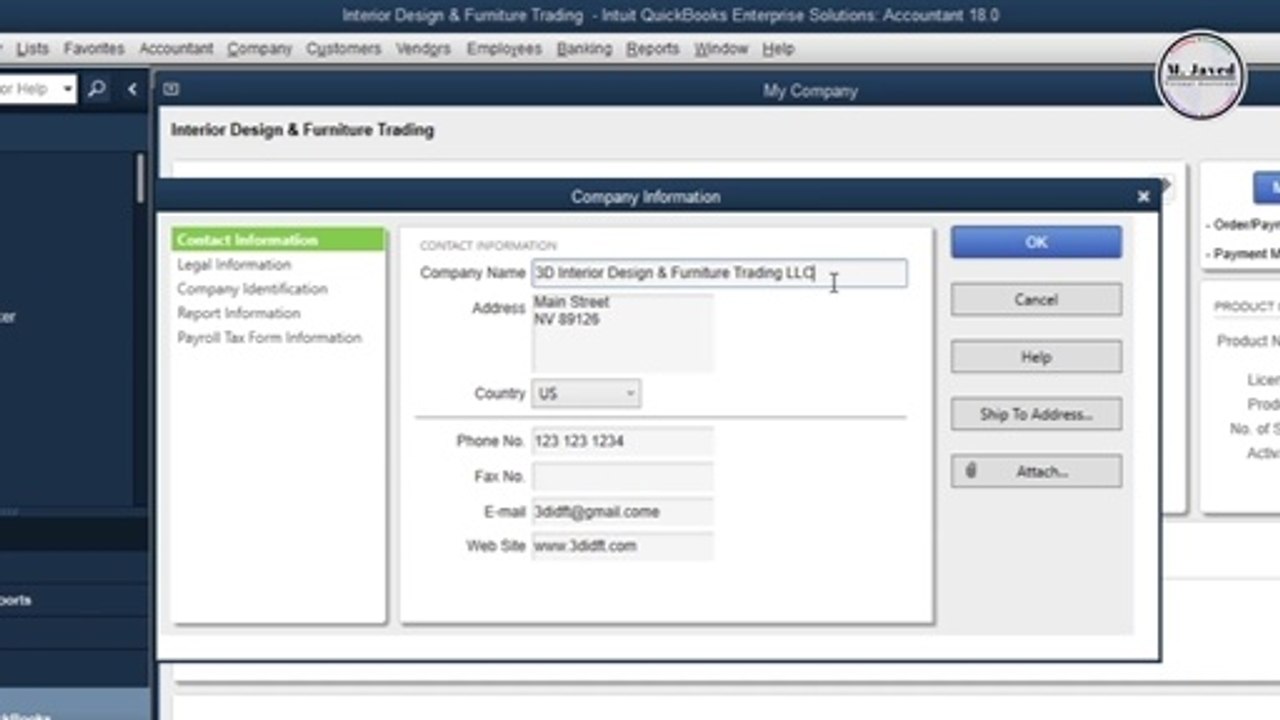Open the Lists menu

coord(32,48)
